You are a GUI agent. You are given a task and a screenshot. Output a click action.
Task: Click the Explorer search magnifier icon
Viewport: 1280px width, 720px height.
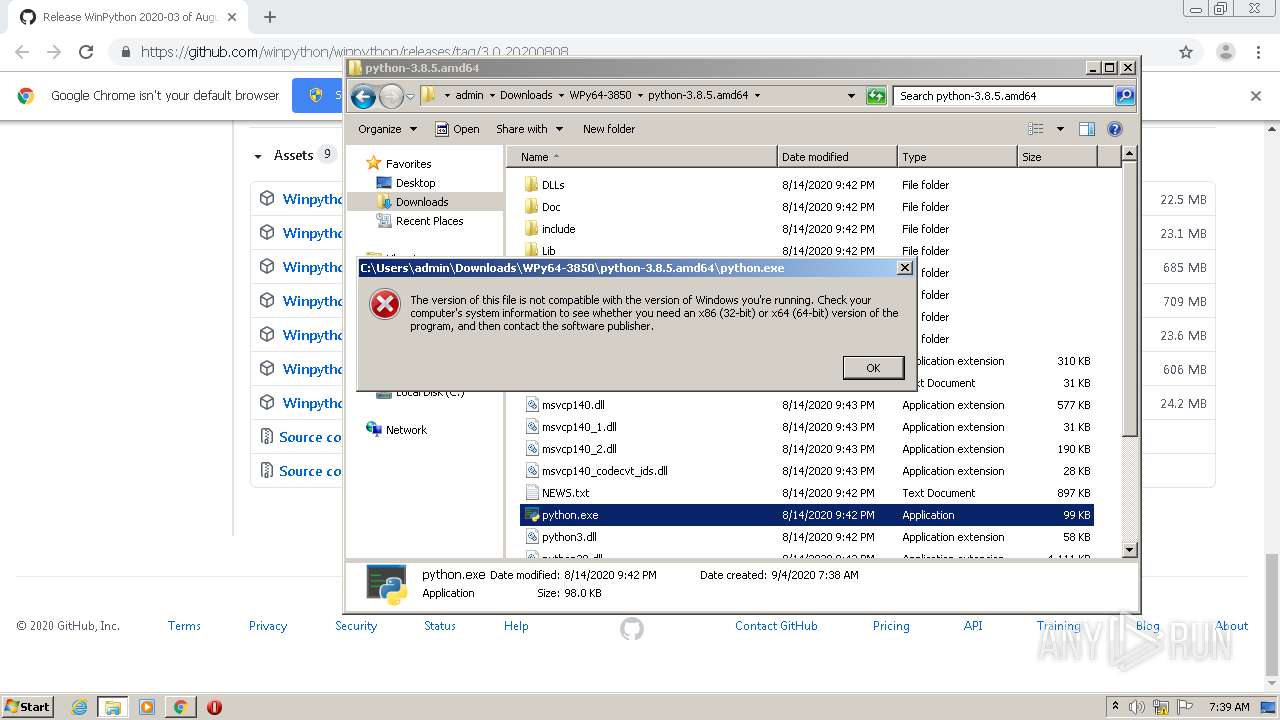[1125, 96]
